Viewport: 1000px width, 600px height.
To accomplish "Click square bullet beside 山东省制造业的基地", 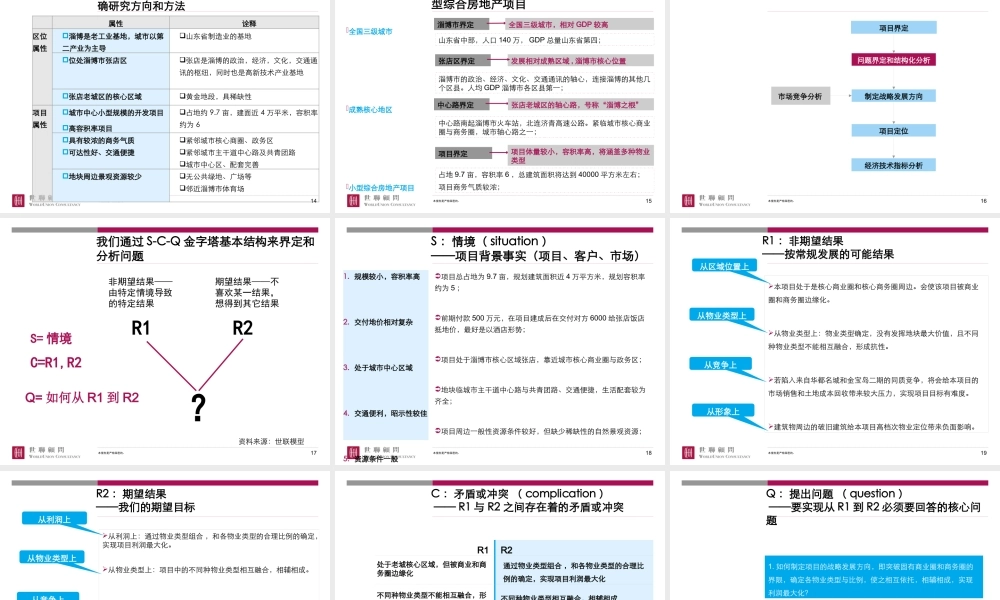I will coord(182,36).
